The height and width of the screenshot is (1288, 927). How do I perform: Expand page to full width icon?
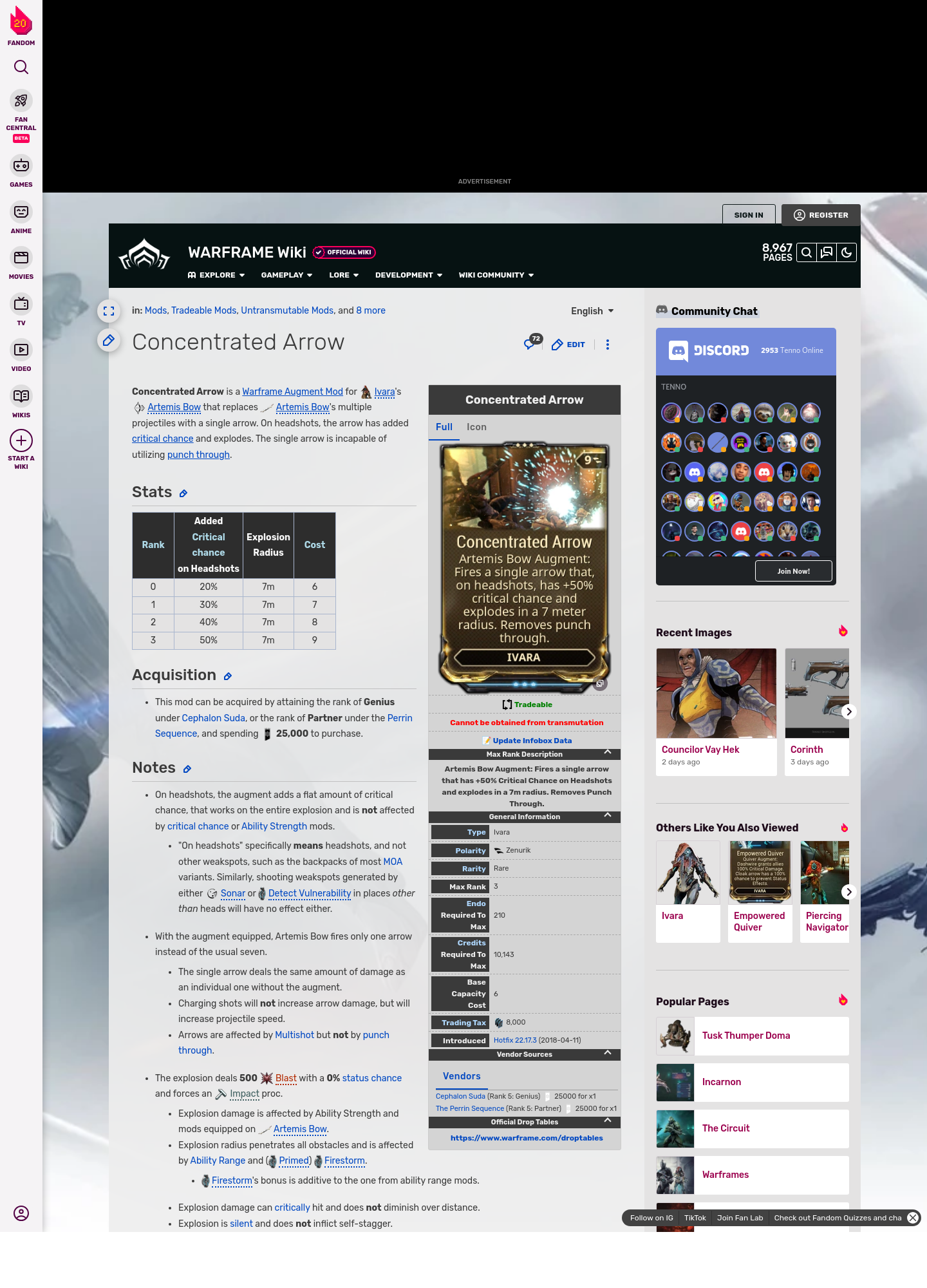pos(109,311)
